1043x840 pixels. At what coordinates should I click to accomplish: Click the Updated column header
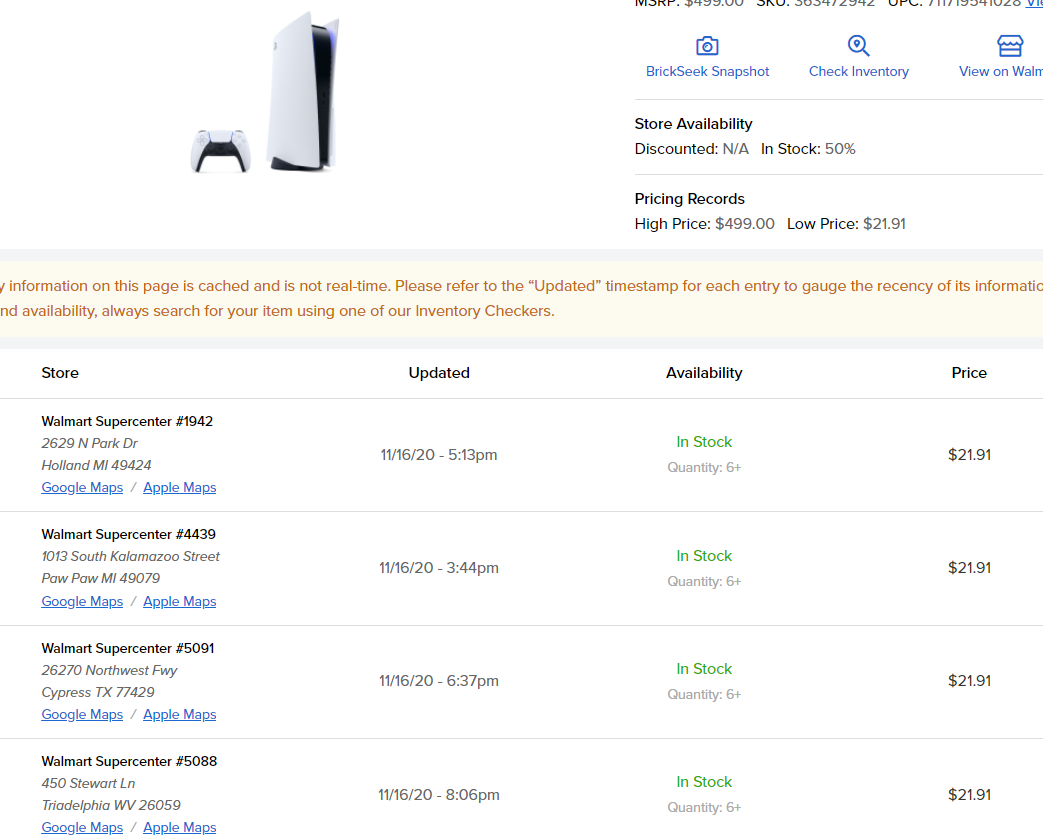[439, 373]
